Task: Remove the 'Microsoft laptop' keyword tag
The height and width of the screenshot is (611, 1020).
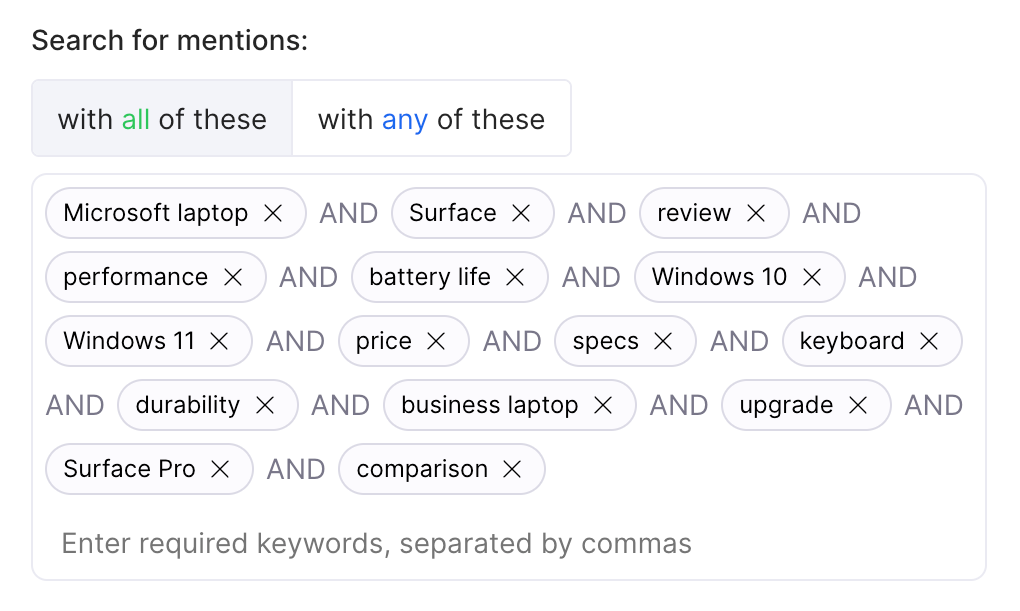Action: click(273, 213)
